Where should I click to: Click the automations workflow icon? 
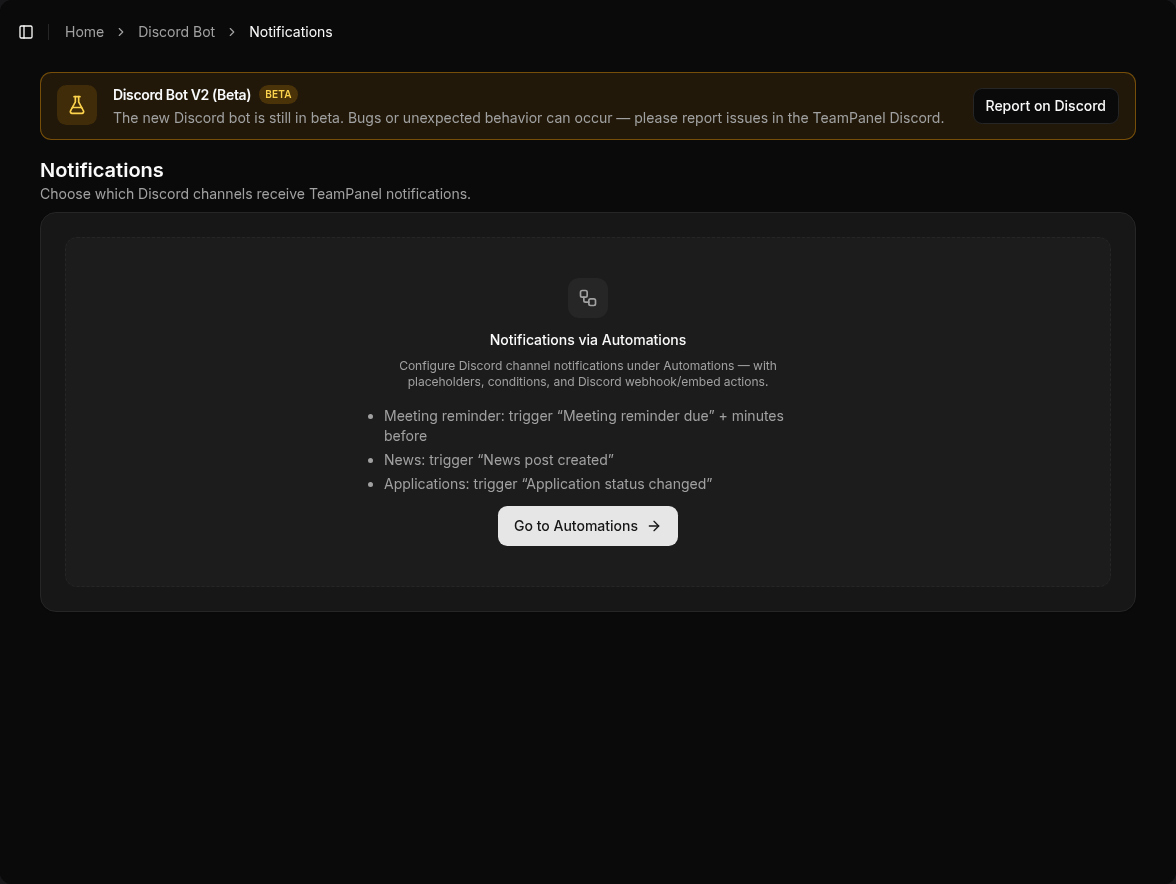[x=588, y=298]
